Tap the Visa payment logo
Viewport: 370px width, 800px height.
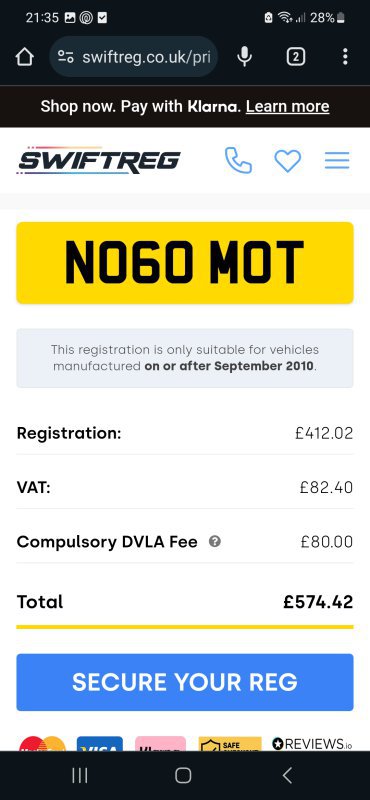pos(100,743)
